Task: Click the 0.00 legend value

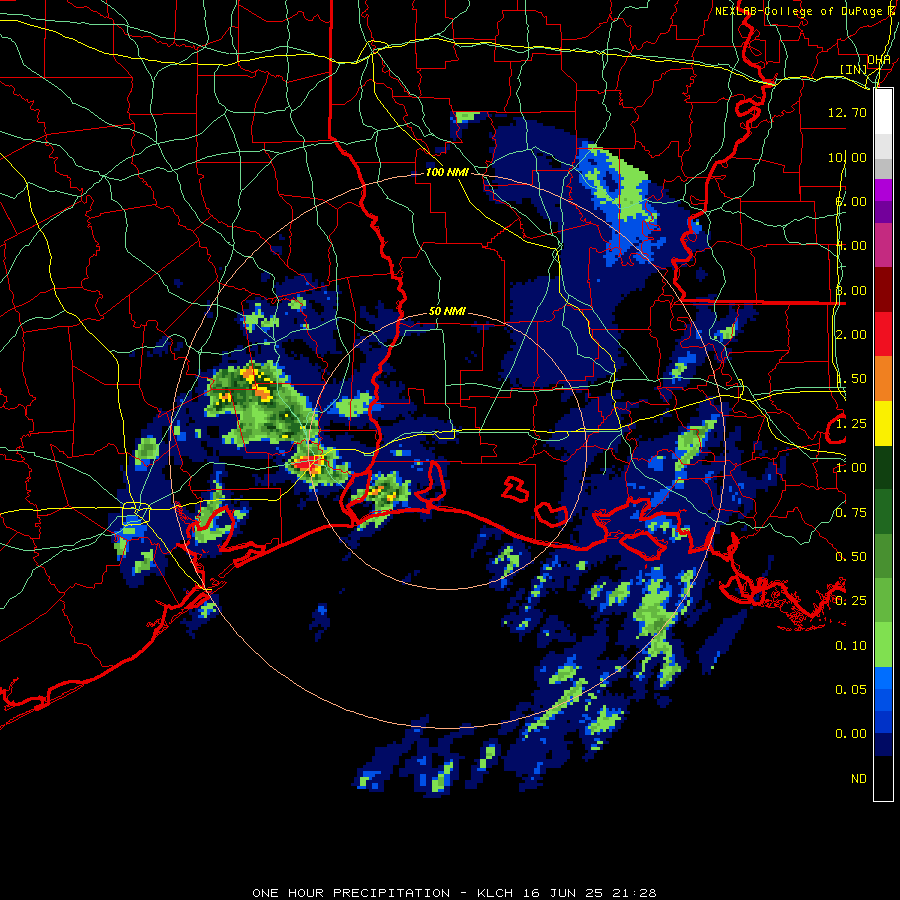Action: (851, 734)
